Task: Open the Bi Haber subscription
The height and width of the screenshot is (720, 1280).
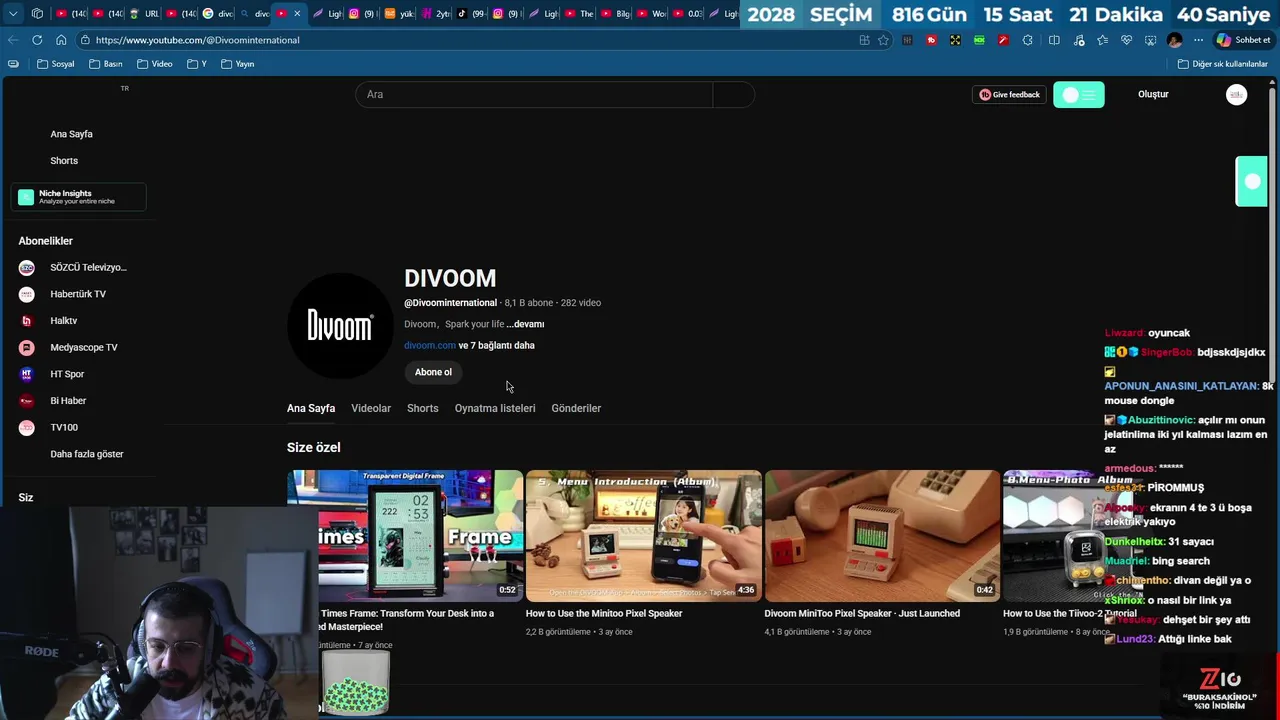Action: coord(68,401)
